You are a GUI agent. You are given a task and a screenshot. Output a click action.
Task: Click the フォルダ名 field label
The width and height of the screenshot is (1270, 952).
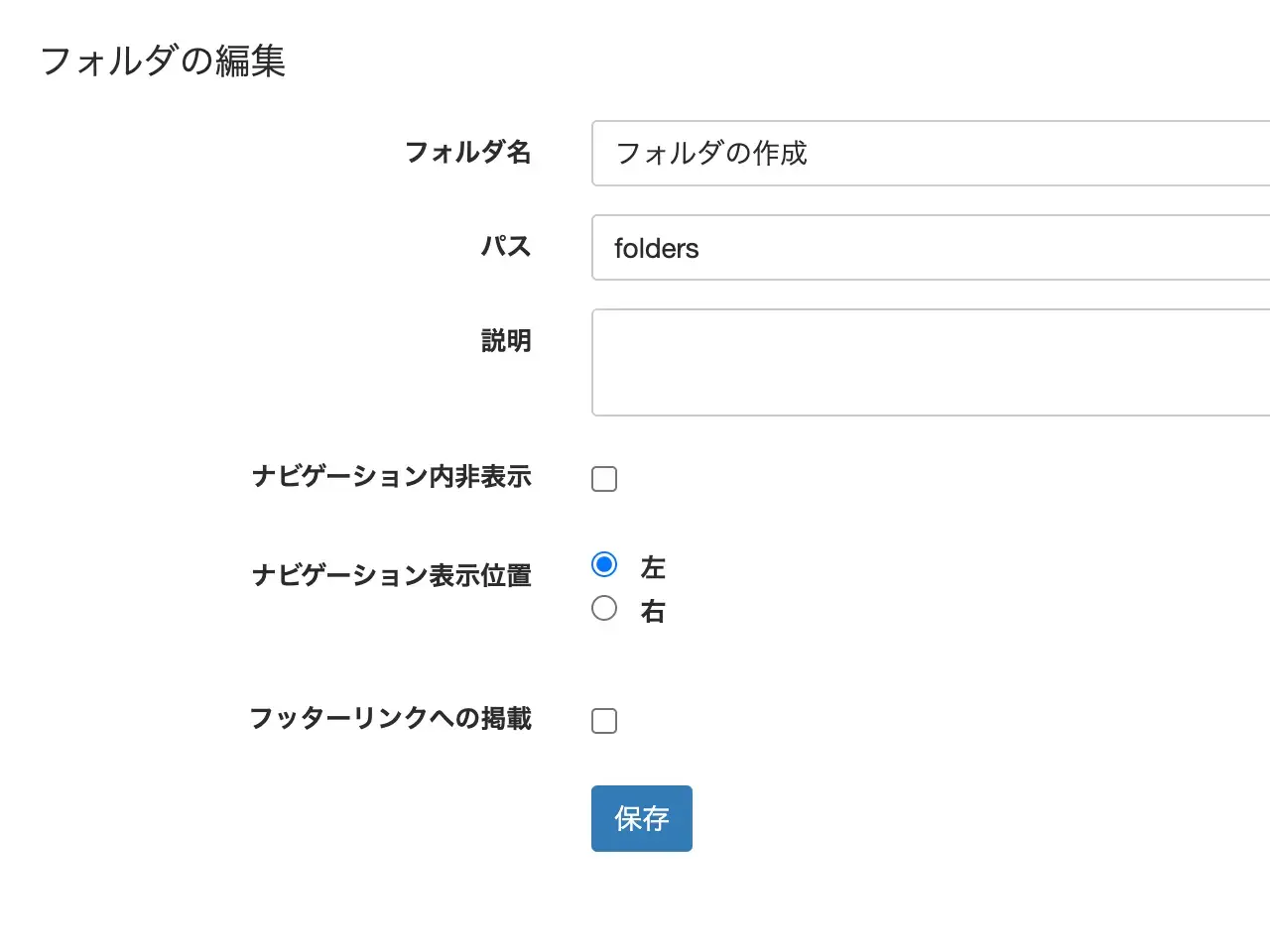(x=467, y=153)
